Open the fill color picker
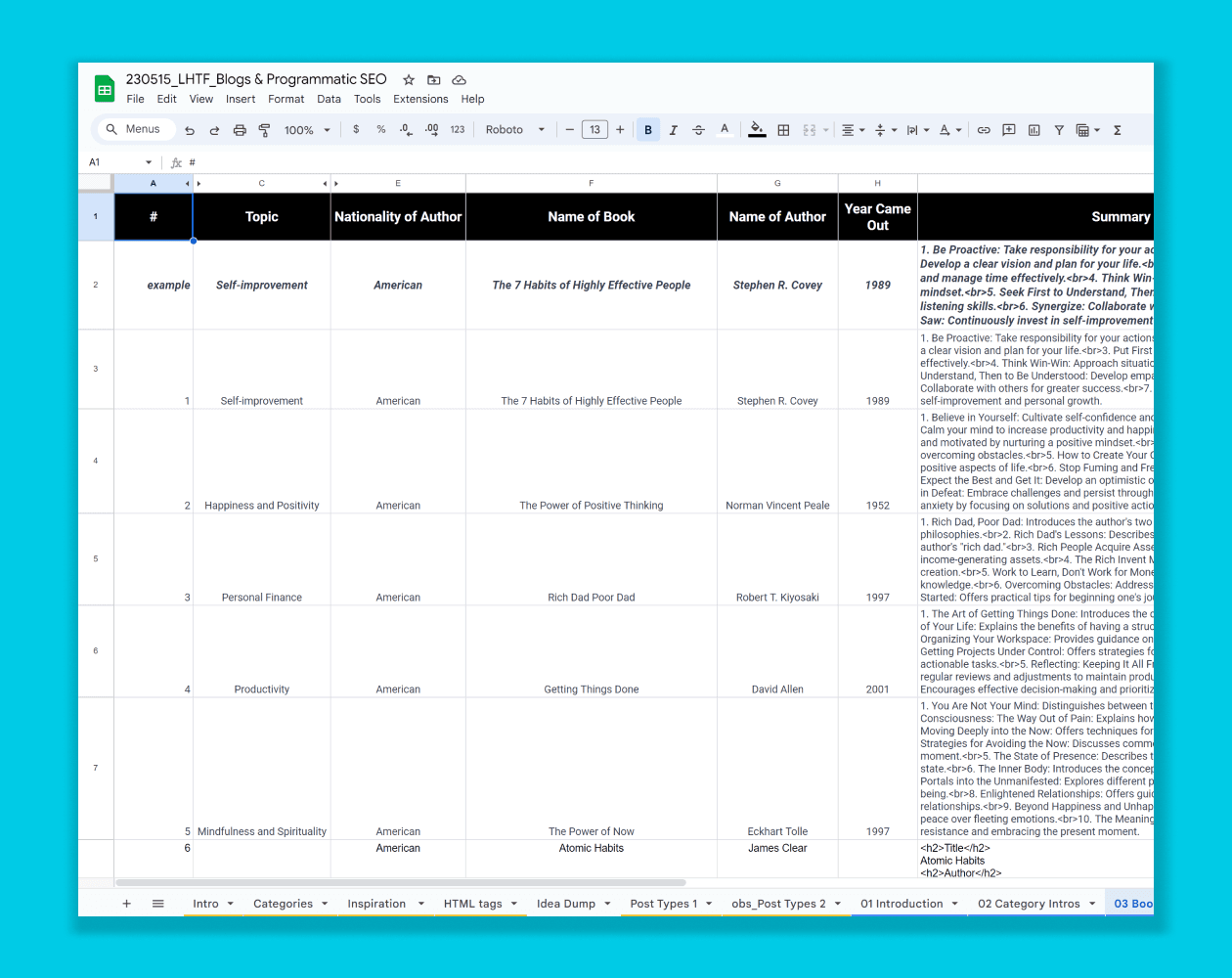Viewport: 1232px width, 978px height. [757, 130]
